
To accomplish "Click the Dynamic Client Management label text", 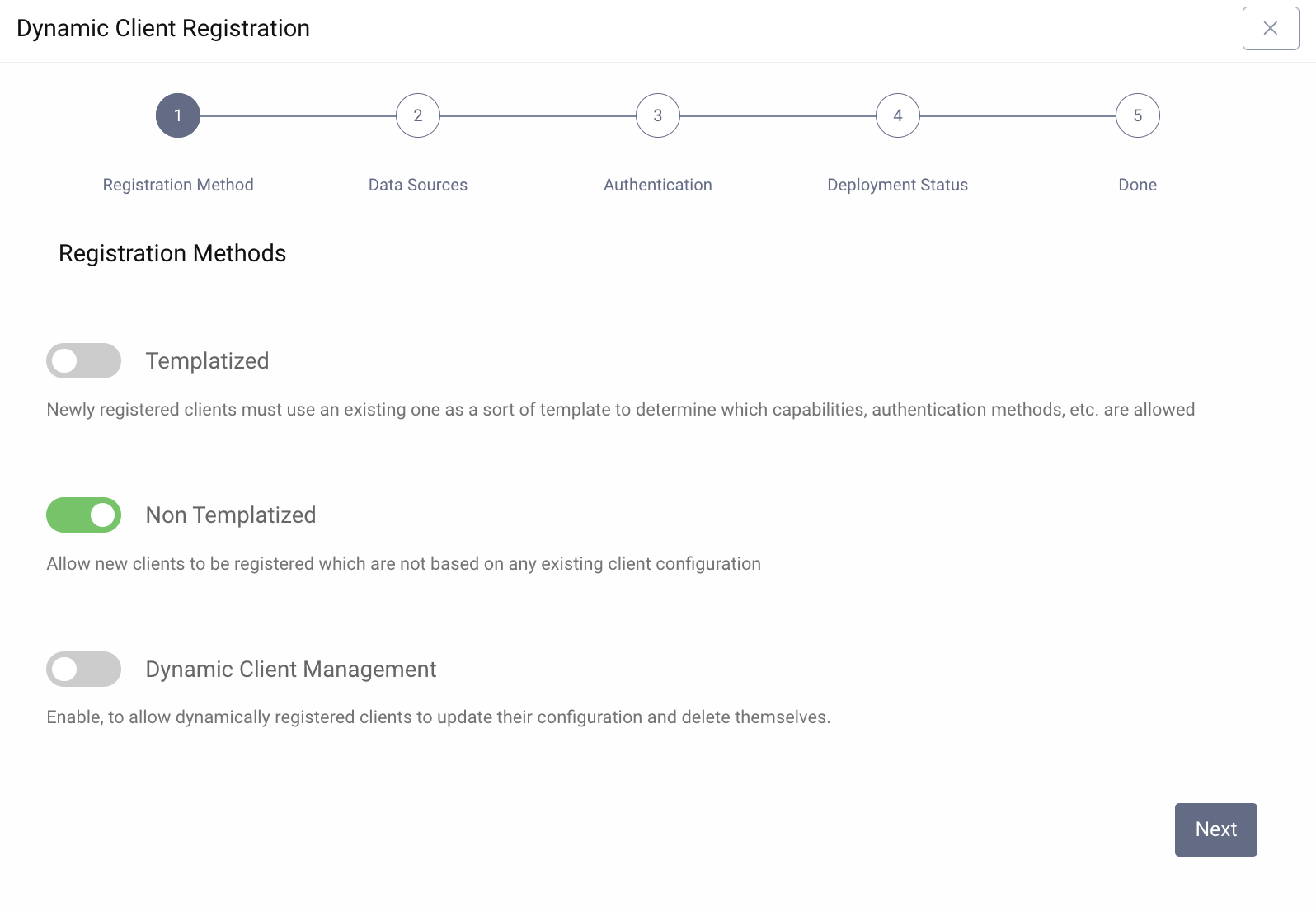I will pyautogui.click(x=291, y=670).
